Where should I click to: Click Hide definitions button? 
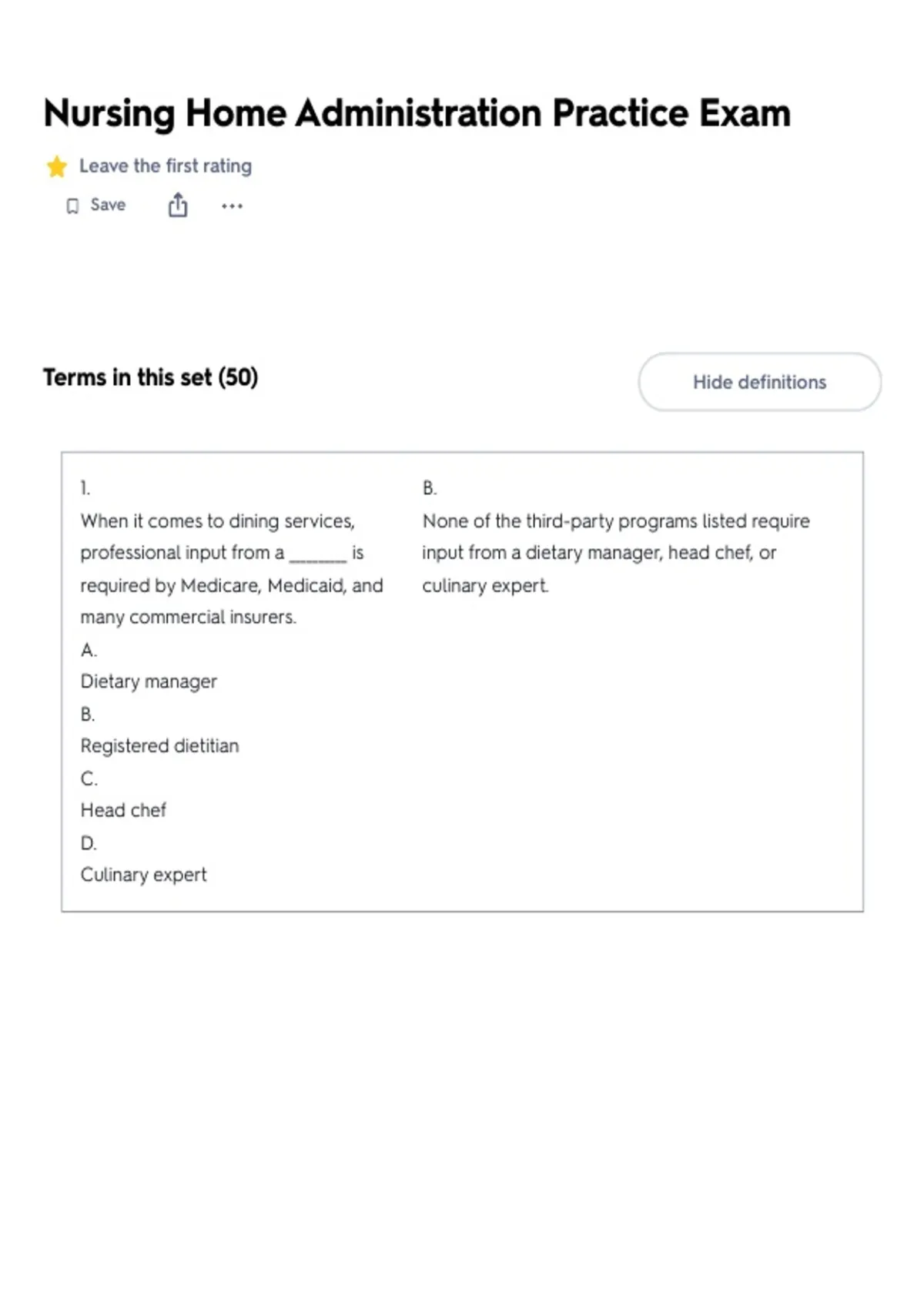tap(759, 382)
